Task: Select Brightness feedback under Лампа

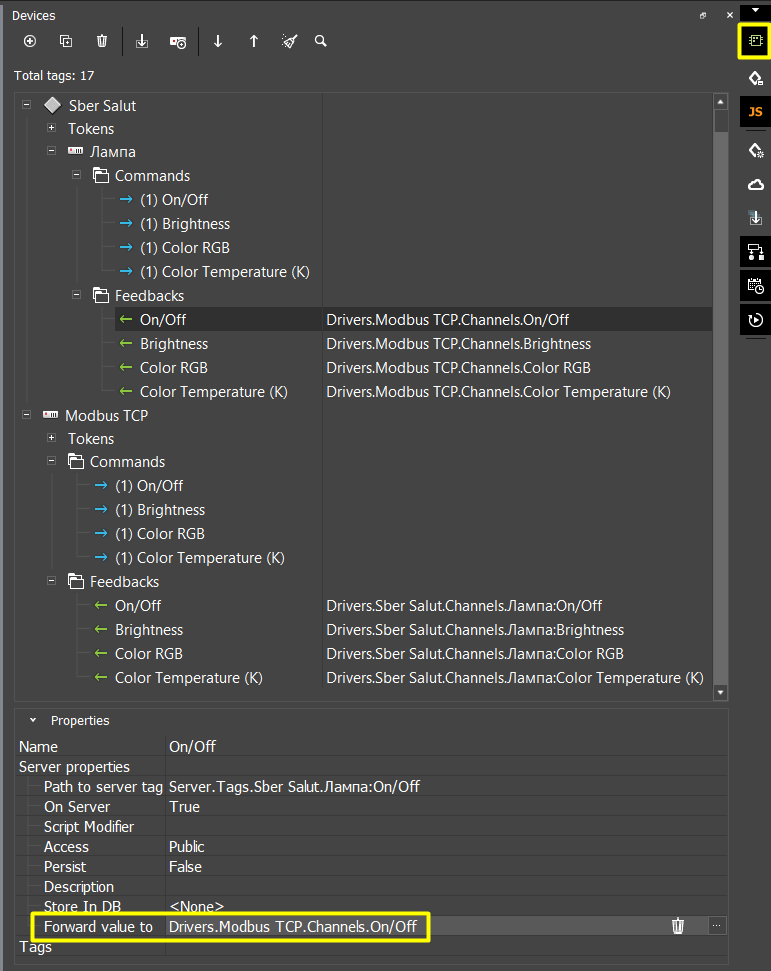Action: [x=174, y=344]
